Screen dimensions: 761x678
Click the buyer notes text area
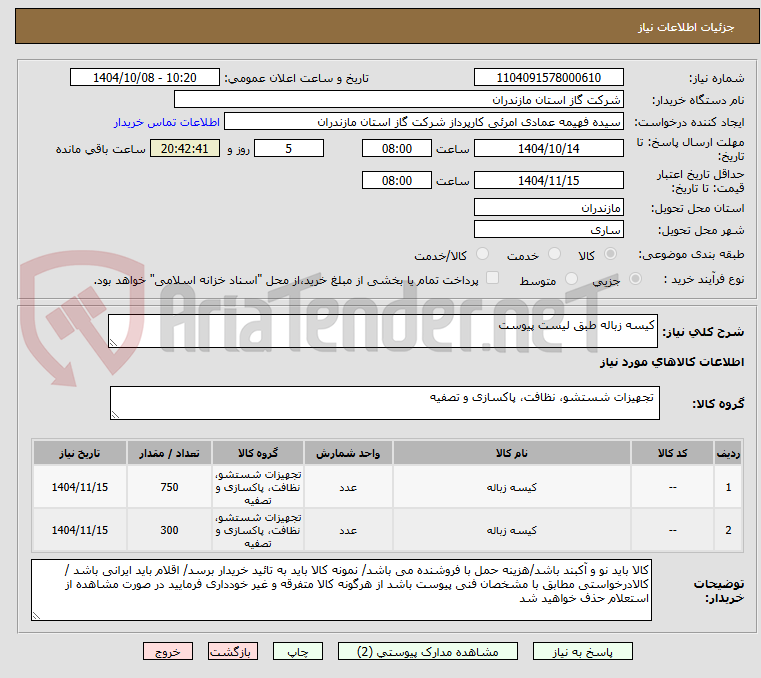click(341, 590)
